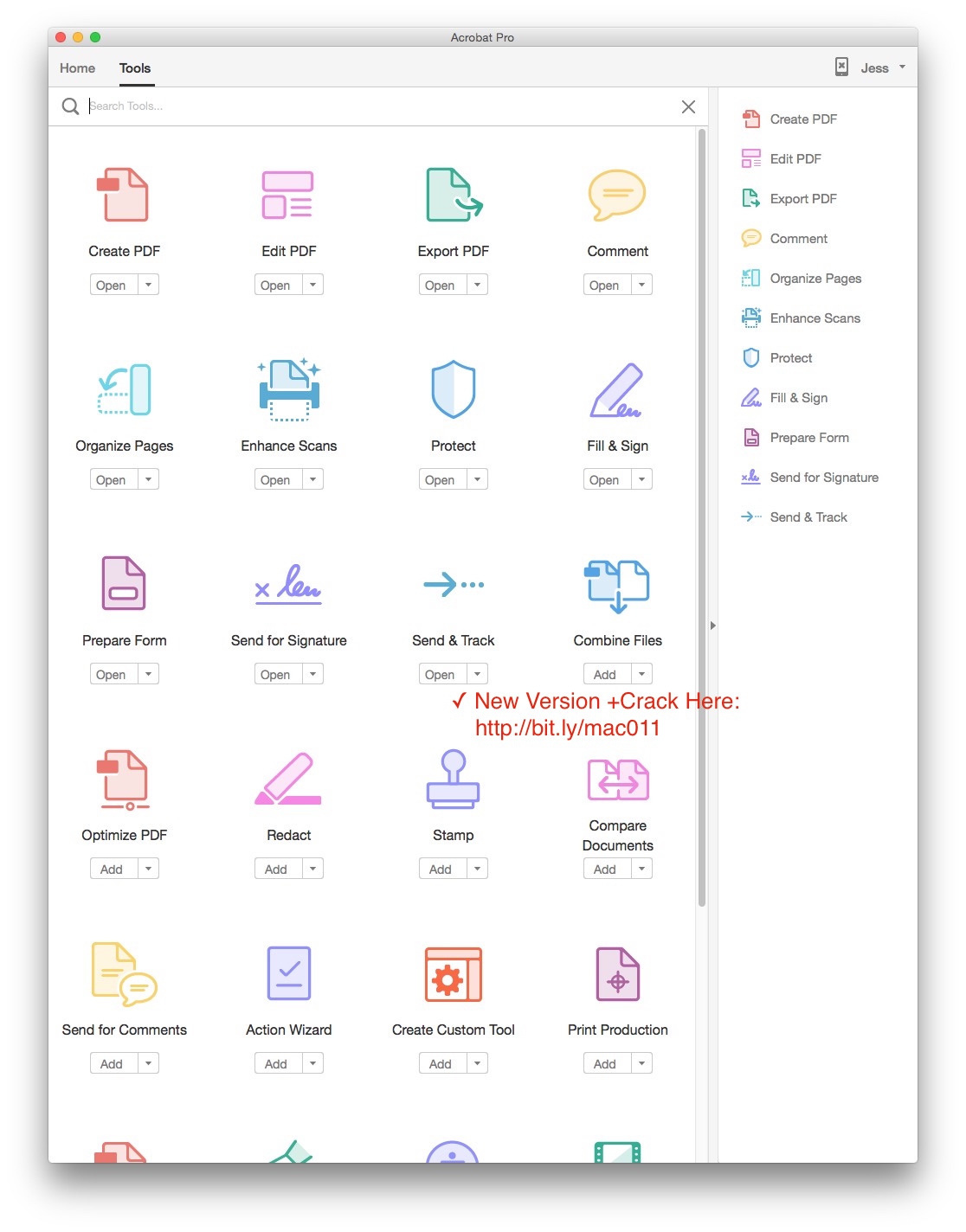Click Add button under Compare Documents

(608, 869)
